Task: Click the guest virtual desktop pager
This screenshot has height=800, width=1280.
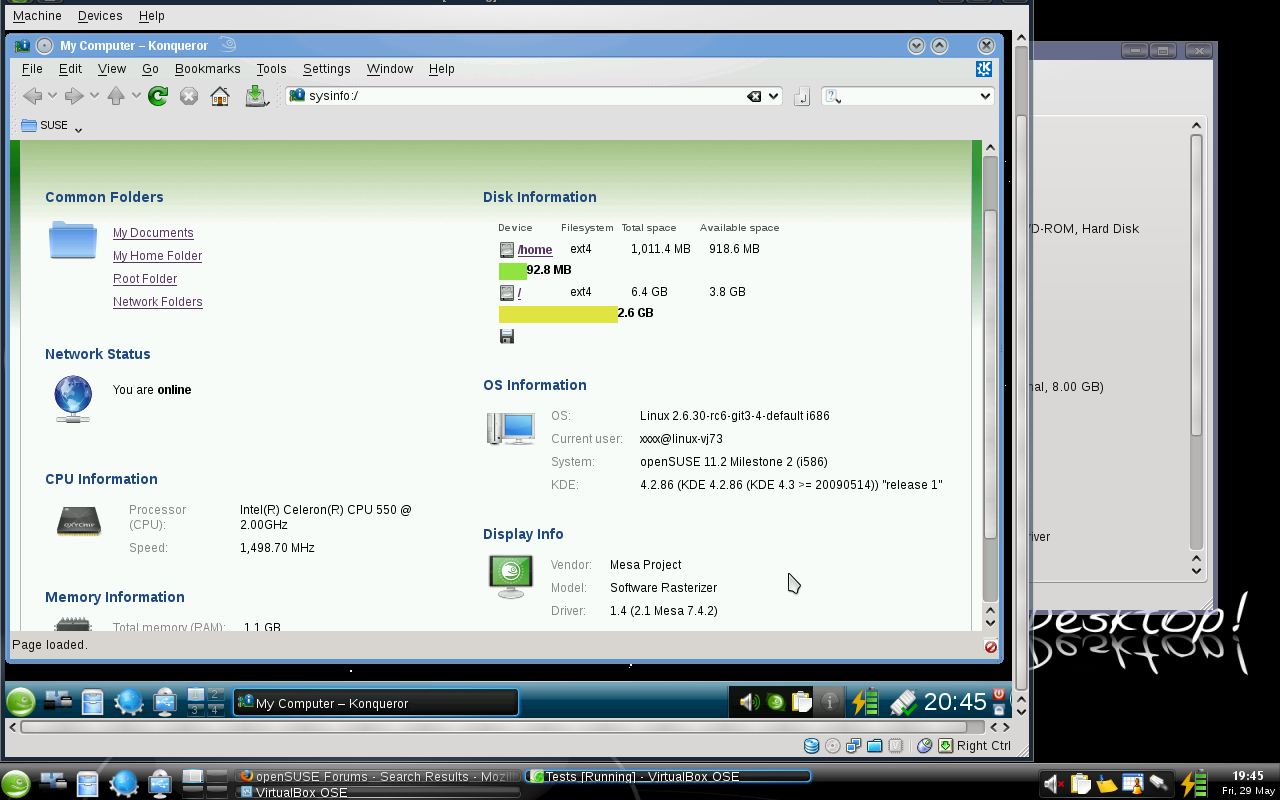Action: (x=205, y=702)
